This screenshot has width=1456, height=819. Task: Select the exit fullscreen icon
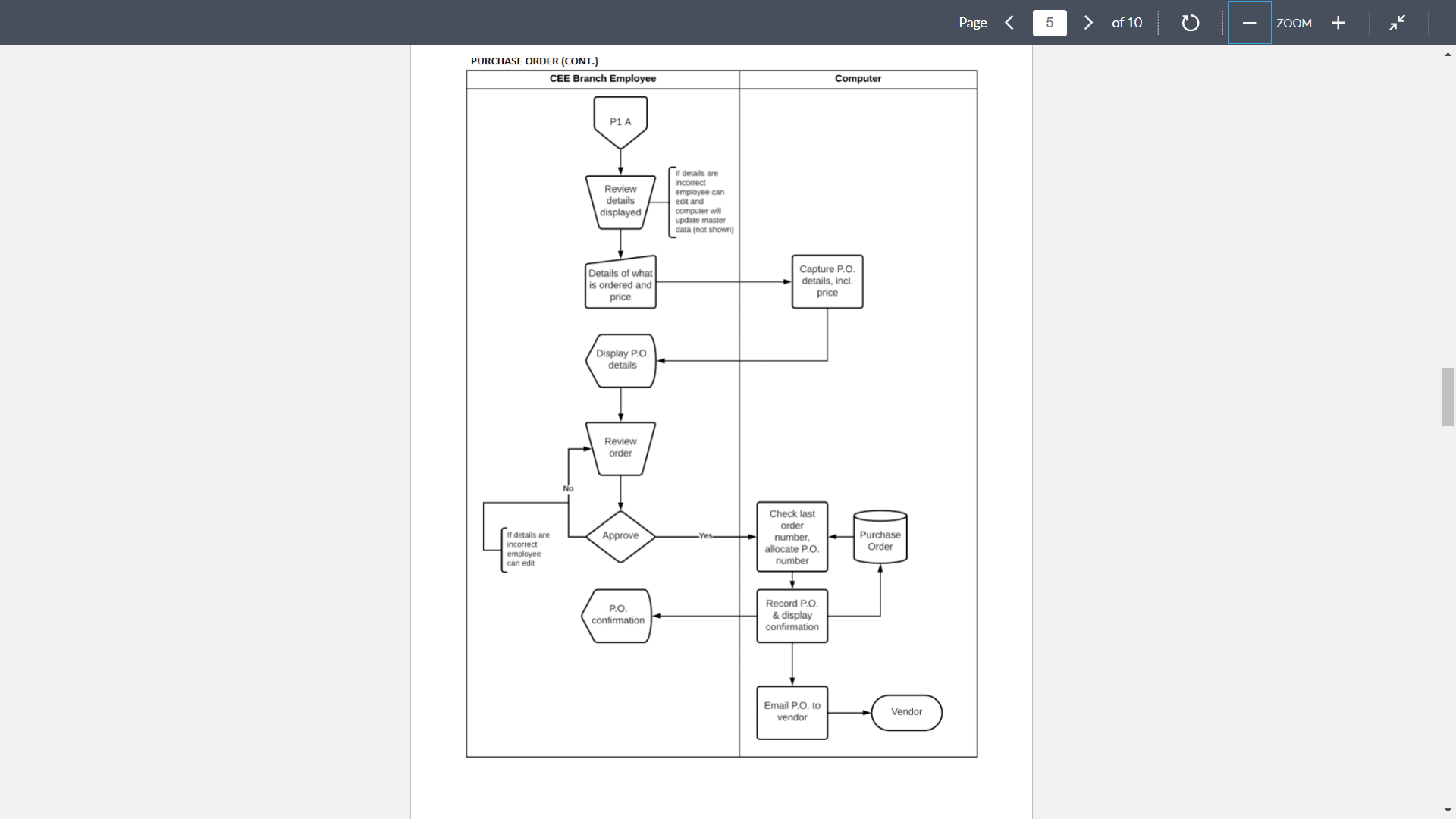coord(1397,23)
